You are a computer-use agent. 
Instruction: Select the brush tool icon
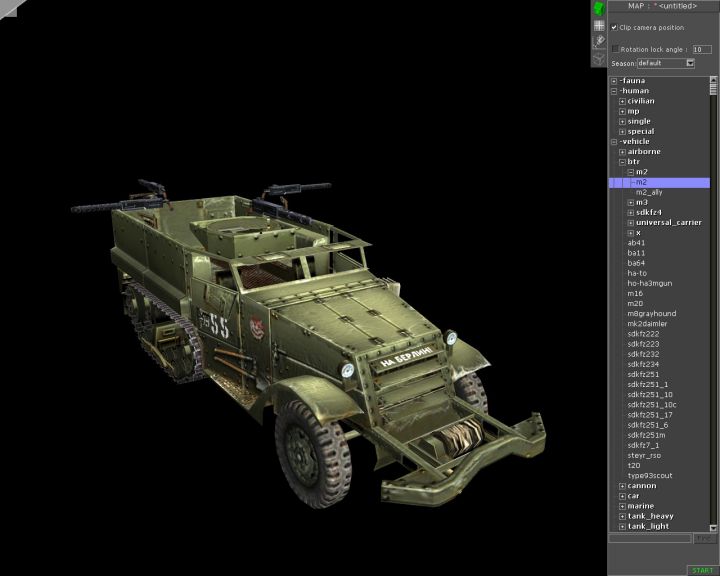(x=599, y=41)
